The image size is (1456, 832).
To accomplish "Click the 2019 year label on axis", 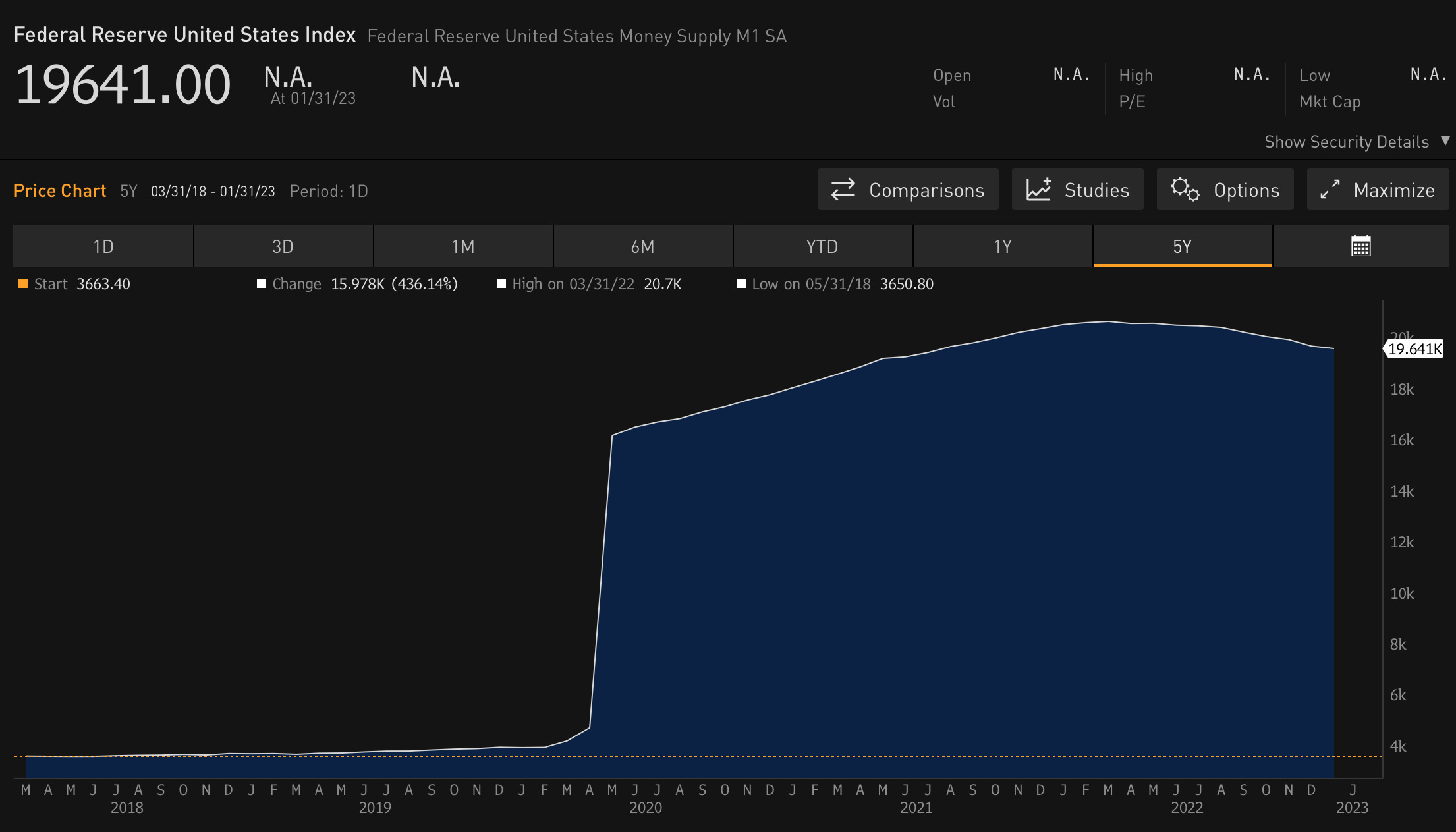I will [375, 808].
